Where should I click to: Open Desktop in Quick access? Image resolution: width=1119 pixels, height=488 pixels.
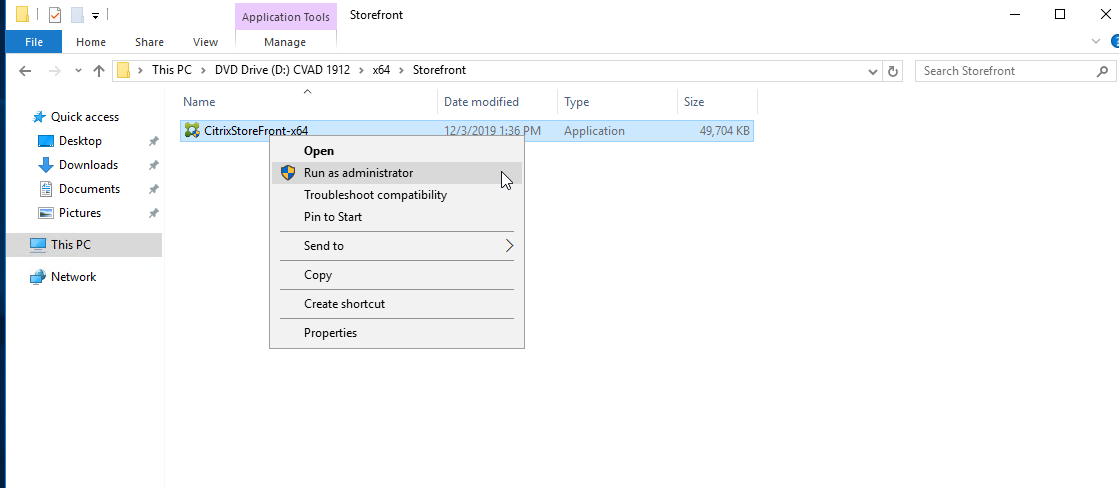coord(80,141)
